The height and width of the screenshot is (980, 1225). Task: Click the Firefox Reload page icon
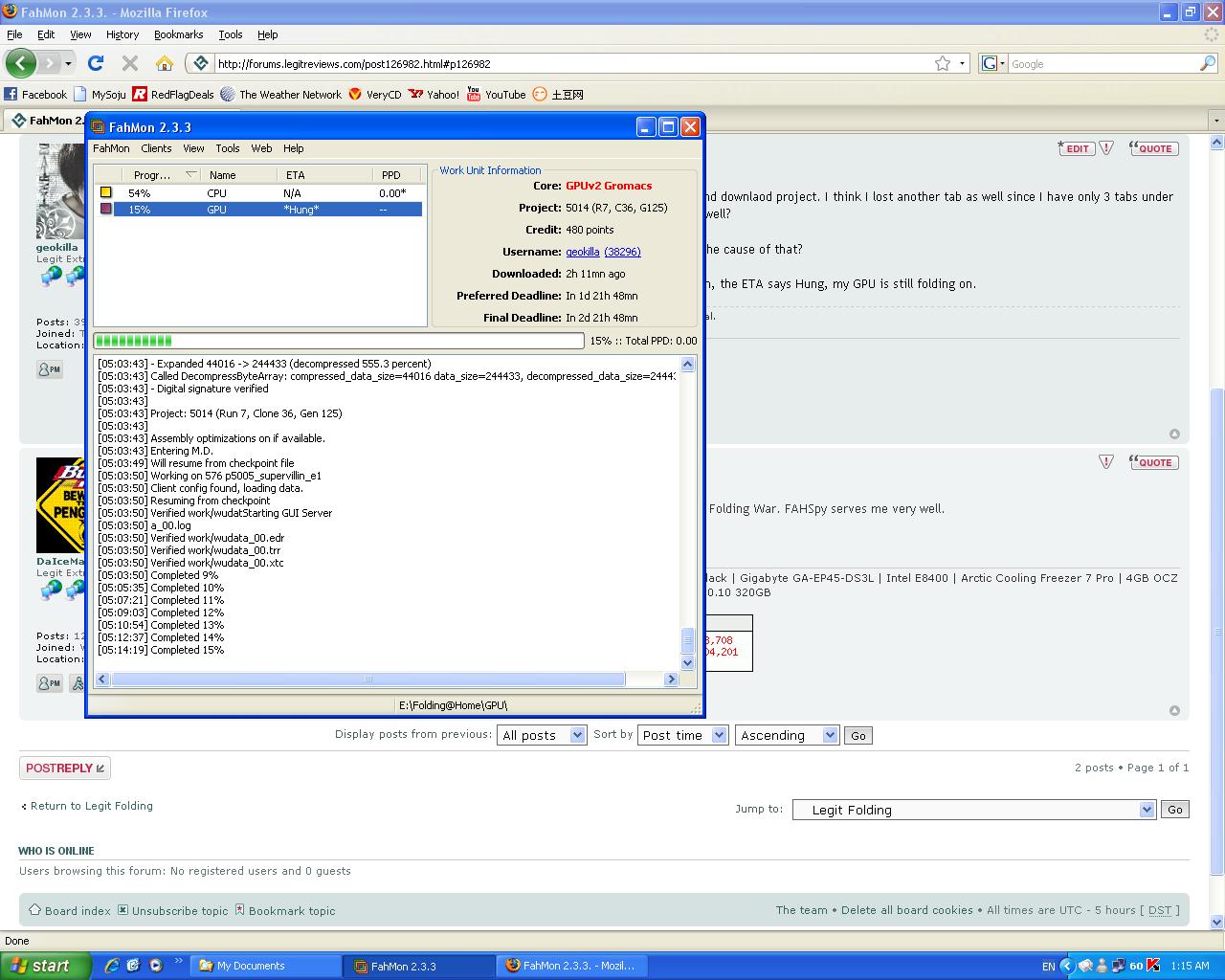click(x=95, y=63)
